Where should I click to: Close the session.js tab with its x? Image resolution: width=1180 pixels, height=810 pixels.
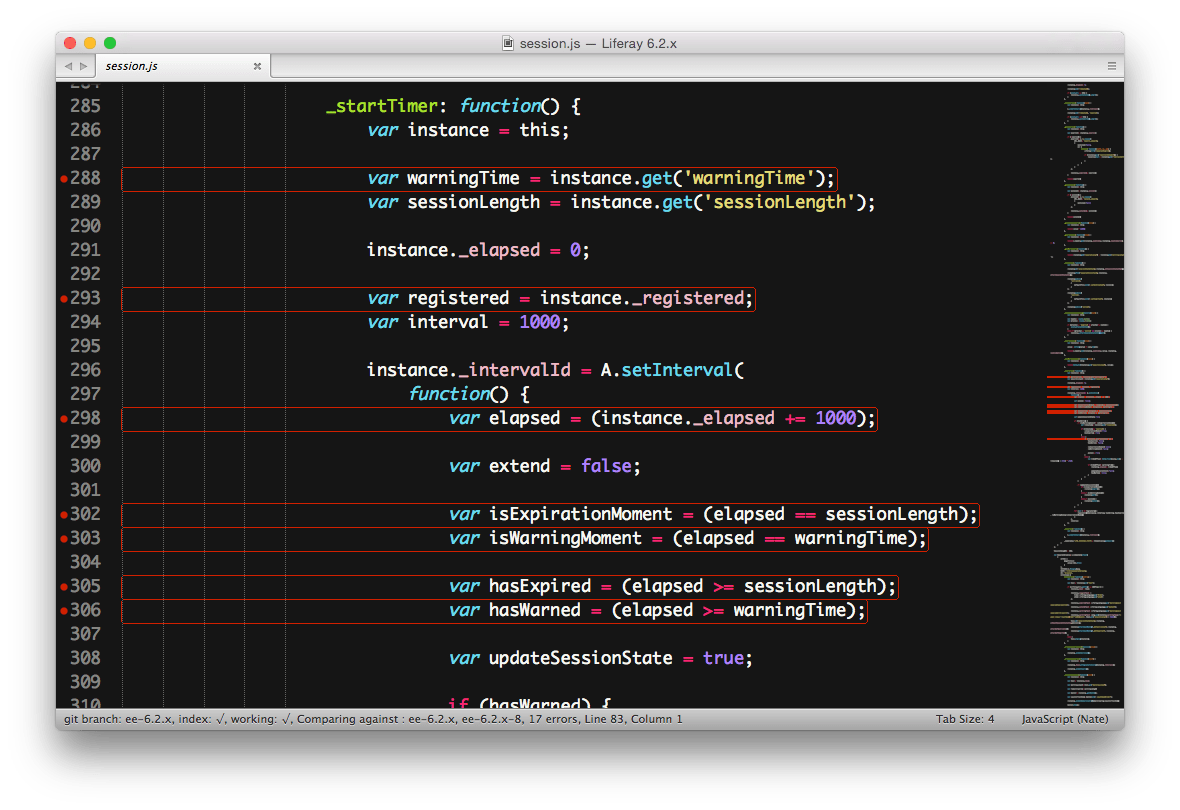coord(257,65)
